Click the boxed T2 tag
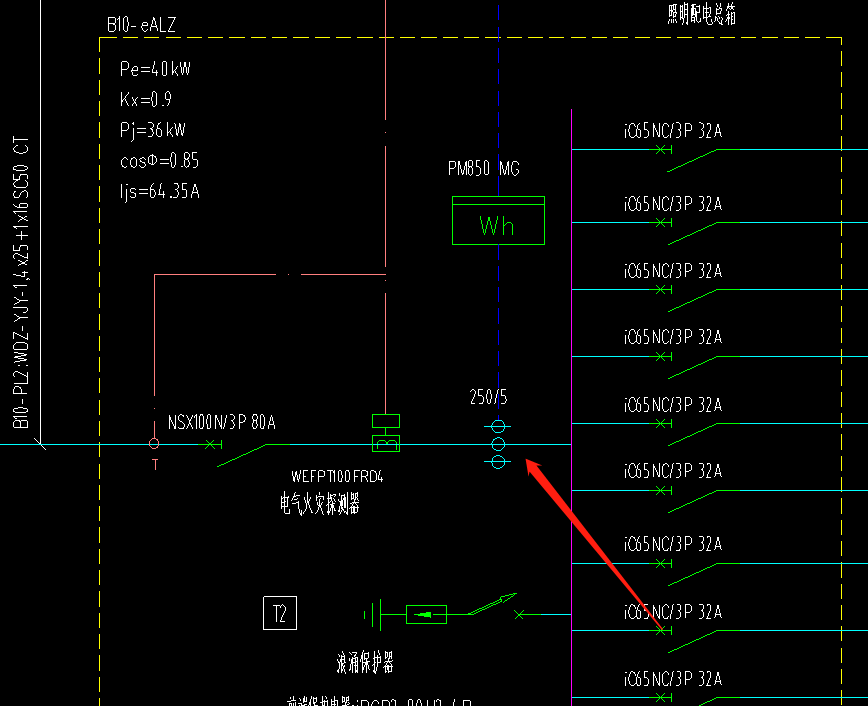 click(280, 613)
